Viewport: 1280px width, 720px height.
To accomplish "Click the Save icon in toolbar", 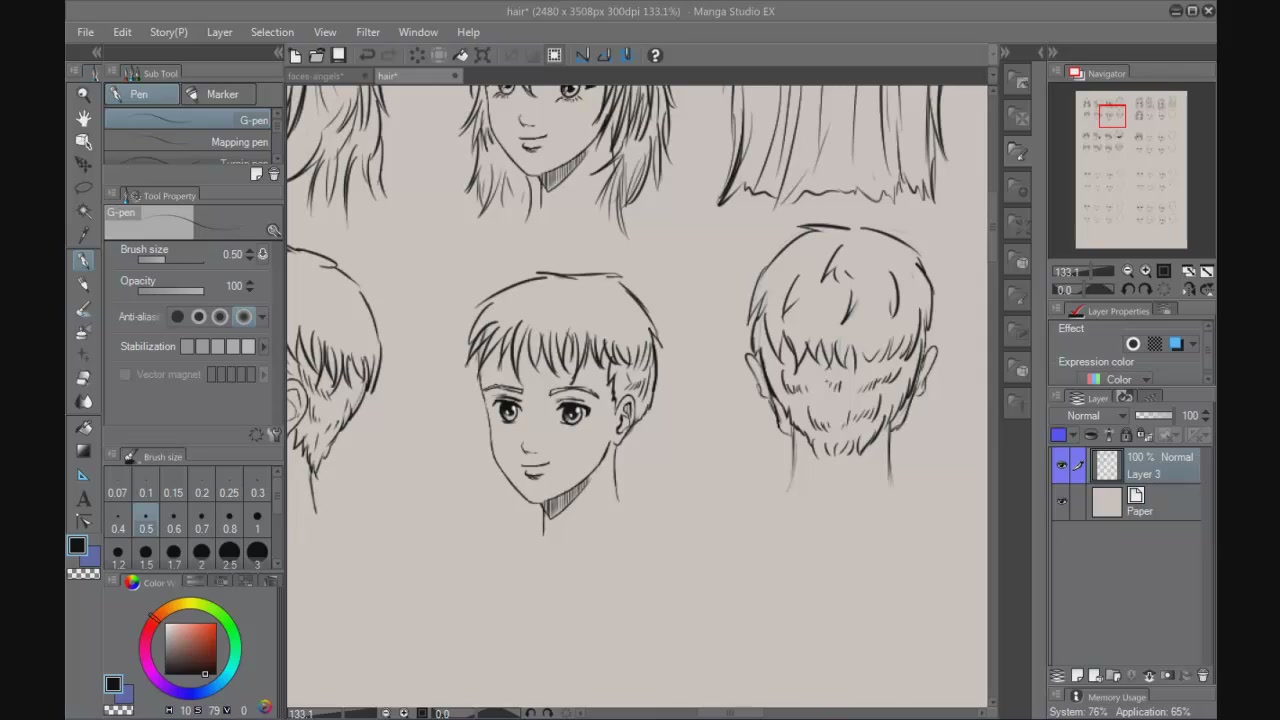I will tap(339, 55).
